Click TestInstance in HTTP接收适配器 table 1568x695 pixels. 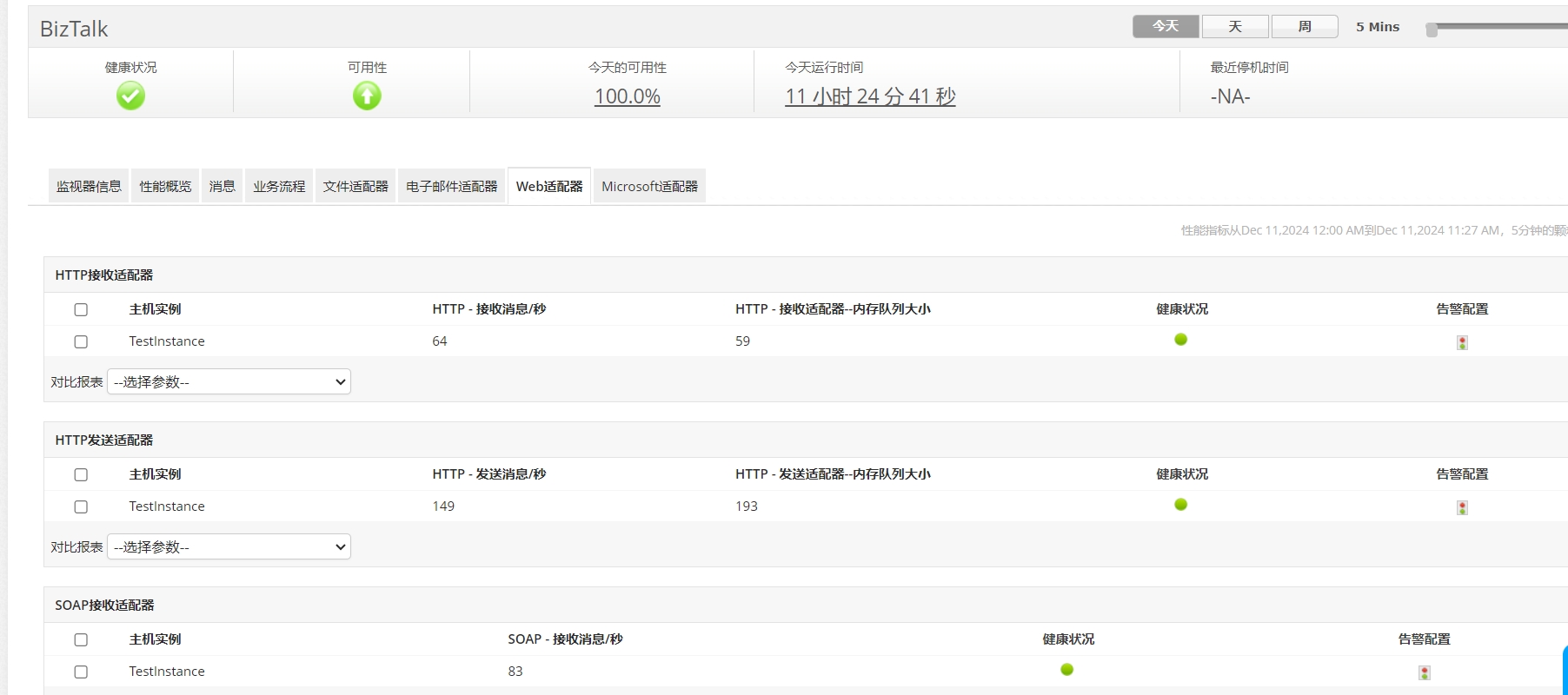click(167, 341)
